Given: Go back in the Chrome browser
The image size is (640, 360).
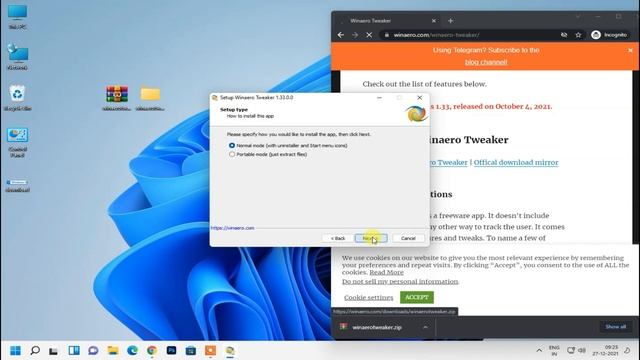Looking at the screenshot, I should pyautogui.click(x=341, y=35).
